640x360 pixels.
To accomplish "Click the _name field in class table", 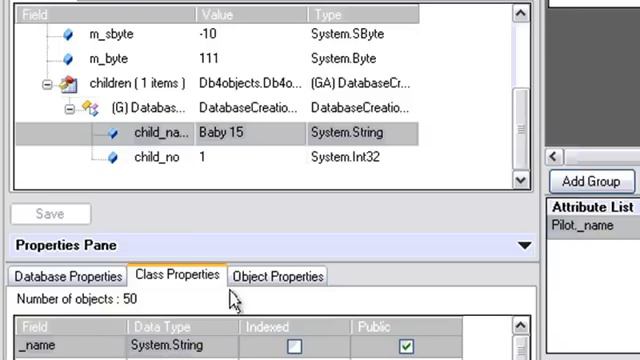I will tap(71, 346).
